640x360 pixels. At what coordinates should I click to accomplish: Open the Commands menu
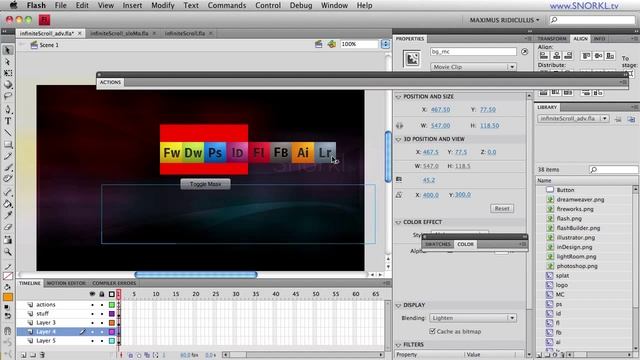[x=227, y=5]
